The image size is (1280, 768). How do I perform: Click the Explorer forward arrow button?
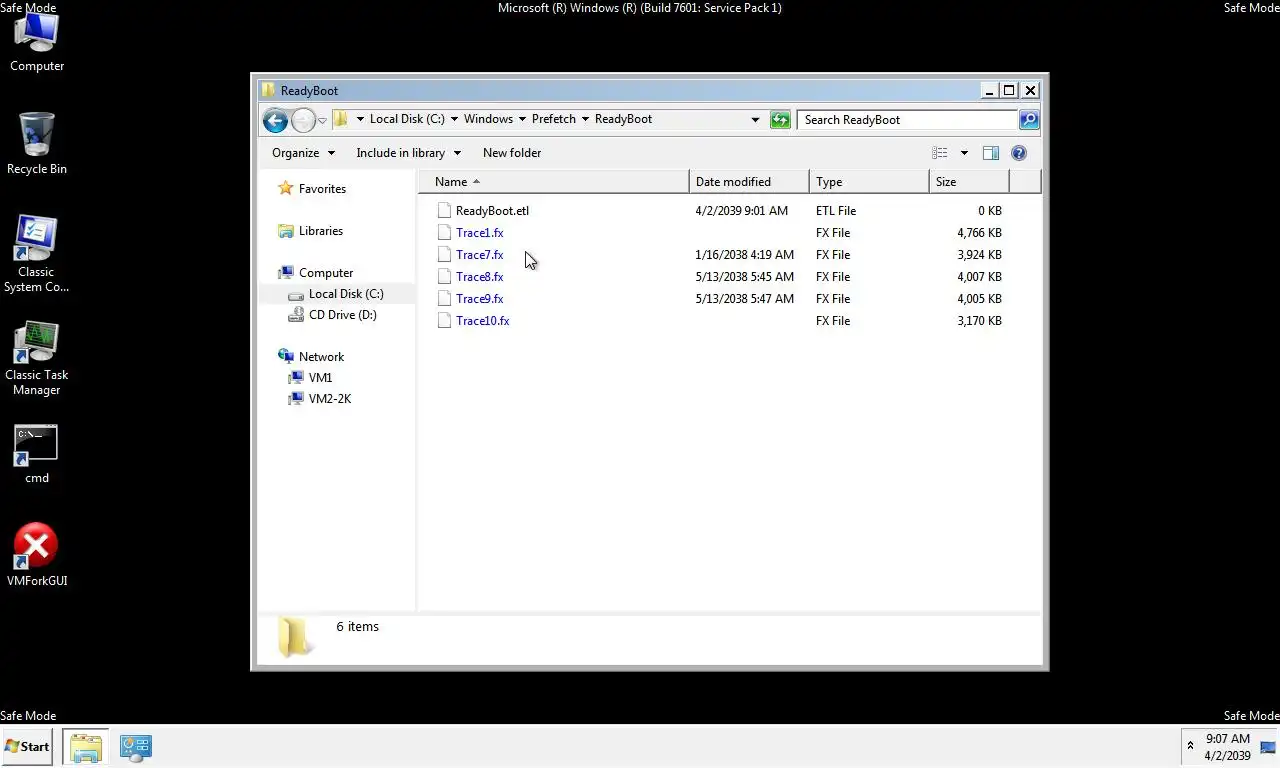(303, 120)
